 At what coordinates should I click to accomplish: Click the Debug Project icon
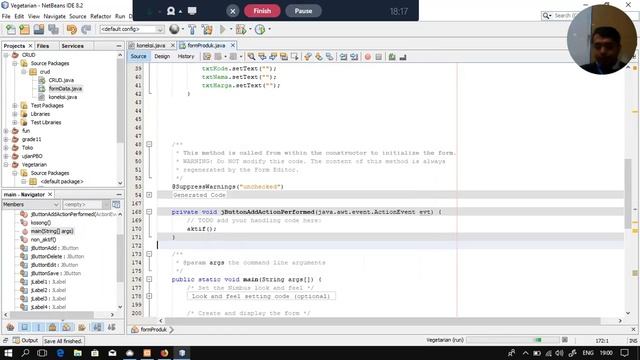coord(240,29)
